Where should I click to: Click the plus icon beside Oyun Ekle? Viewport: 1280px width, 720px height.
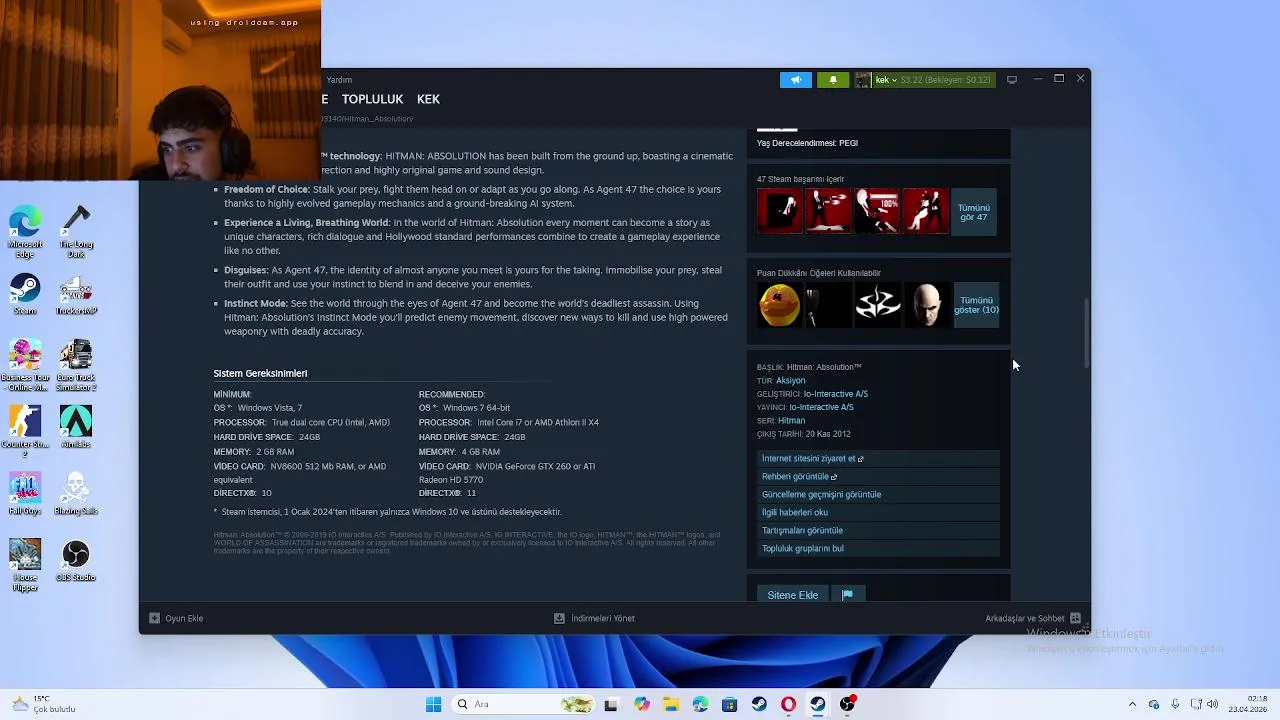pos(154,618)
